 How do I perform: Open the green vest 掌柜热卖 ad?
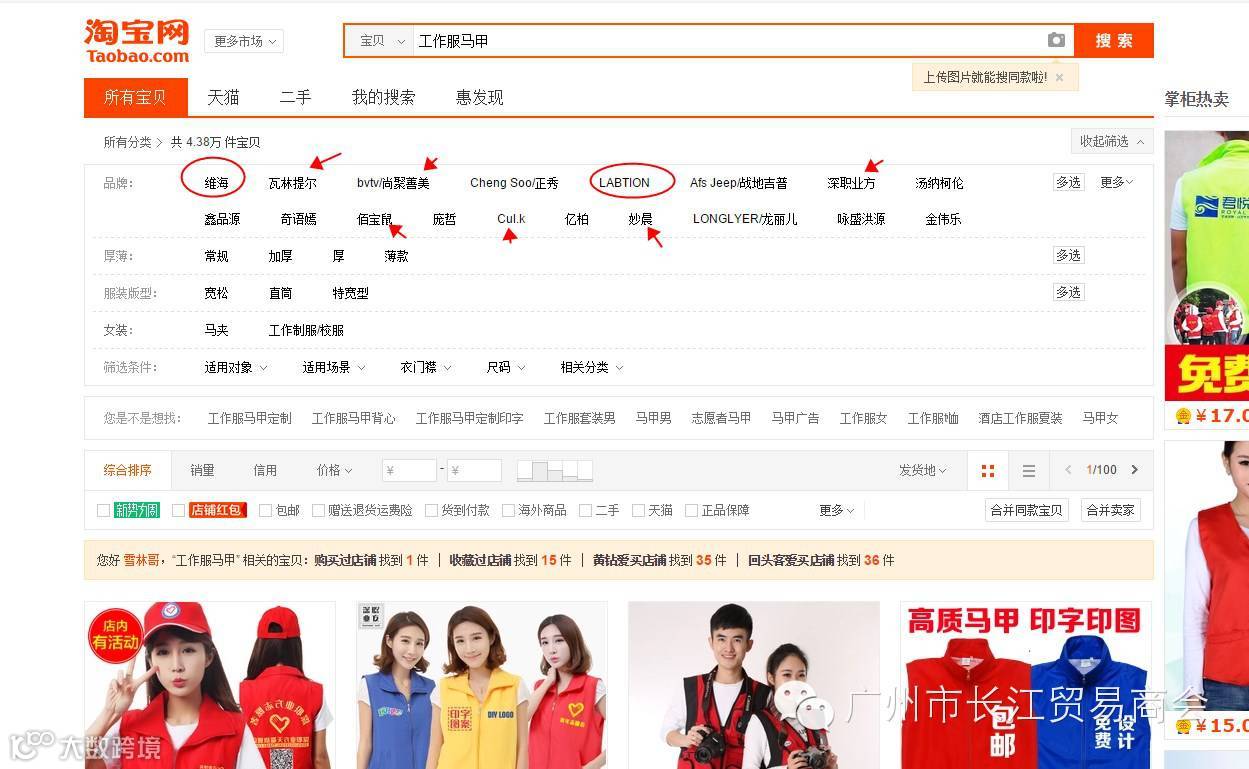[1207, 265]
